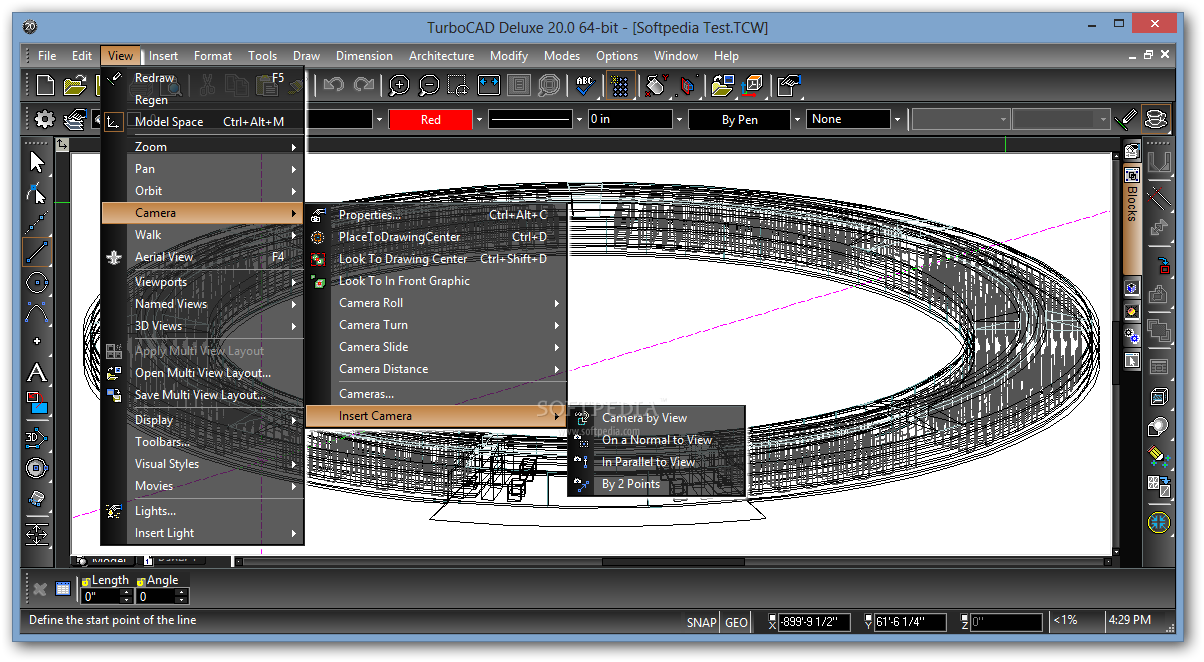This screenshot has width=1204, height=662.
Task: Click Aerial View menu entry
Action: pos(203,257)
